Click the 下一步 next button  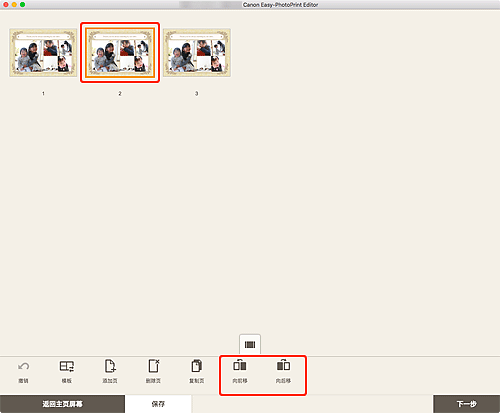click(x=467, y=404)
